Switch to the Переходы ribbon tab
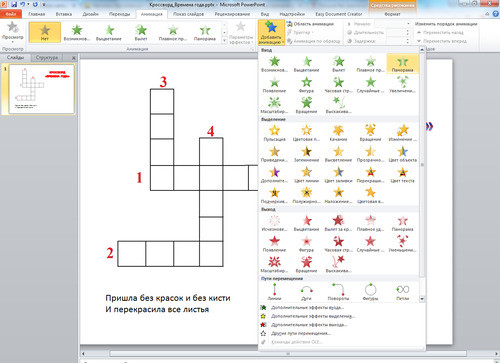The width and height of the screenshot is (500, 363). click(119, 14)
